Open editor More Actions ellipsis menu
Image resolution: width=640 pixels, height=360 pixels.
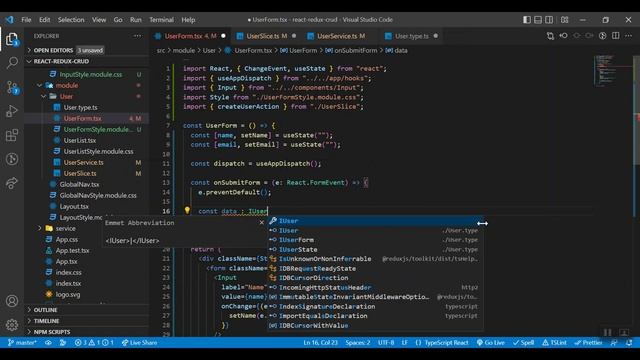(x=628, y=36)
